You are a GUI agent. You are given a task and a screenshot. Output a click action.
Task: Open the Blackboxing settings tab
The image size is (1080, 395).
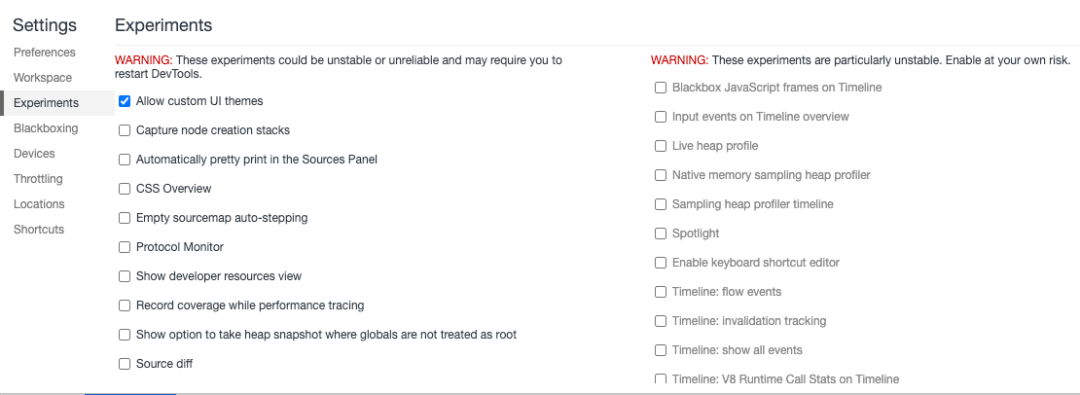point(46,128)
